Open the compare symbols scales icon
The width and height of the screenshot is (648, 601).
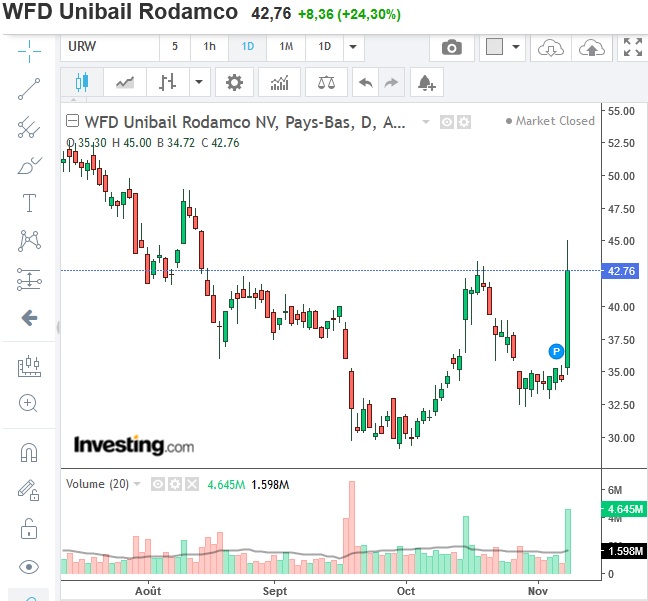pos(326,82)
